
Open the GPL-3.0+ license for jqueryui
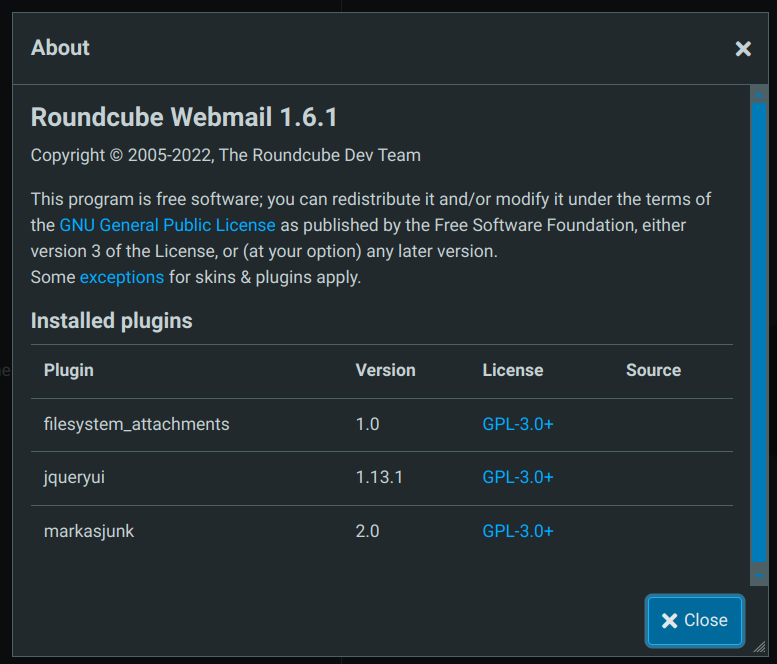tap(518, 477)
